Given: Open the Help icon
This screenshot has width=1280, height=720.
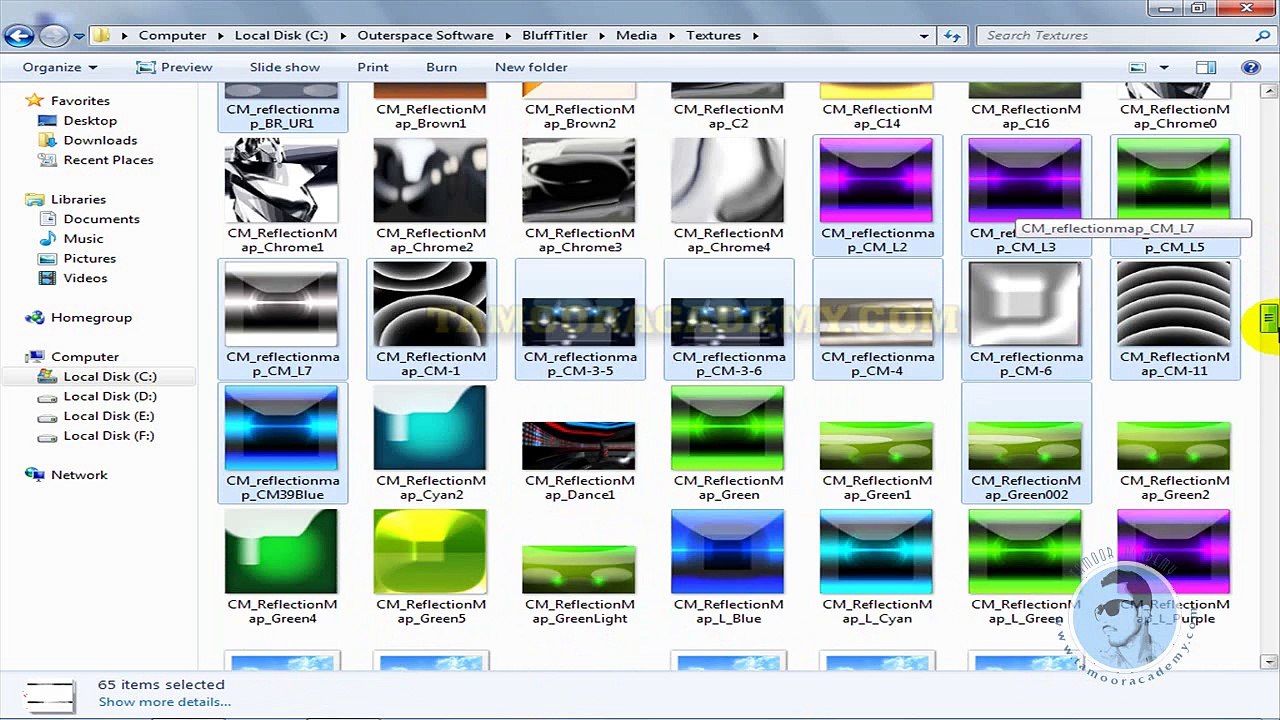Looking at the screenshot, I should (x=1250, y=67).
